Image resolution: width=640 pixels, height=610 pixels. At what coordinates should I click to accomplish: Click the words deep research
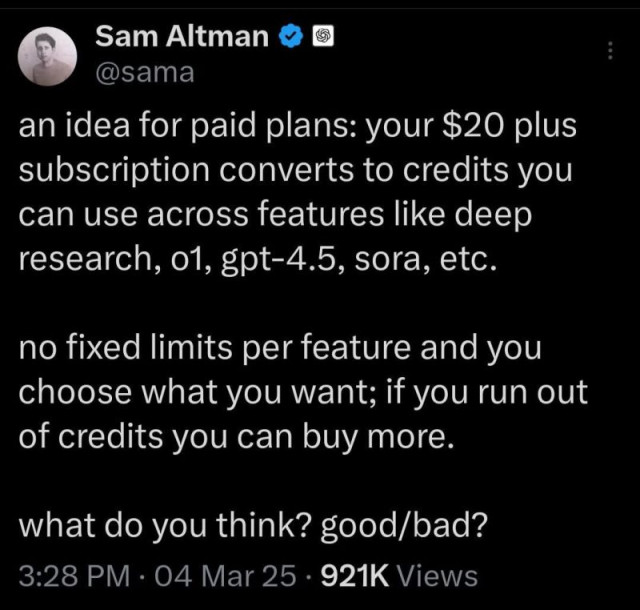coord(276,237)
